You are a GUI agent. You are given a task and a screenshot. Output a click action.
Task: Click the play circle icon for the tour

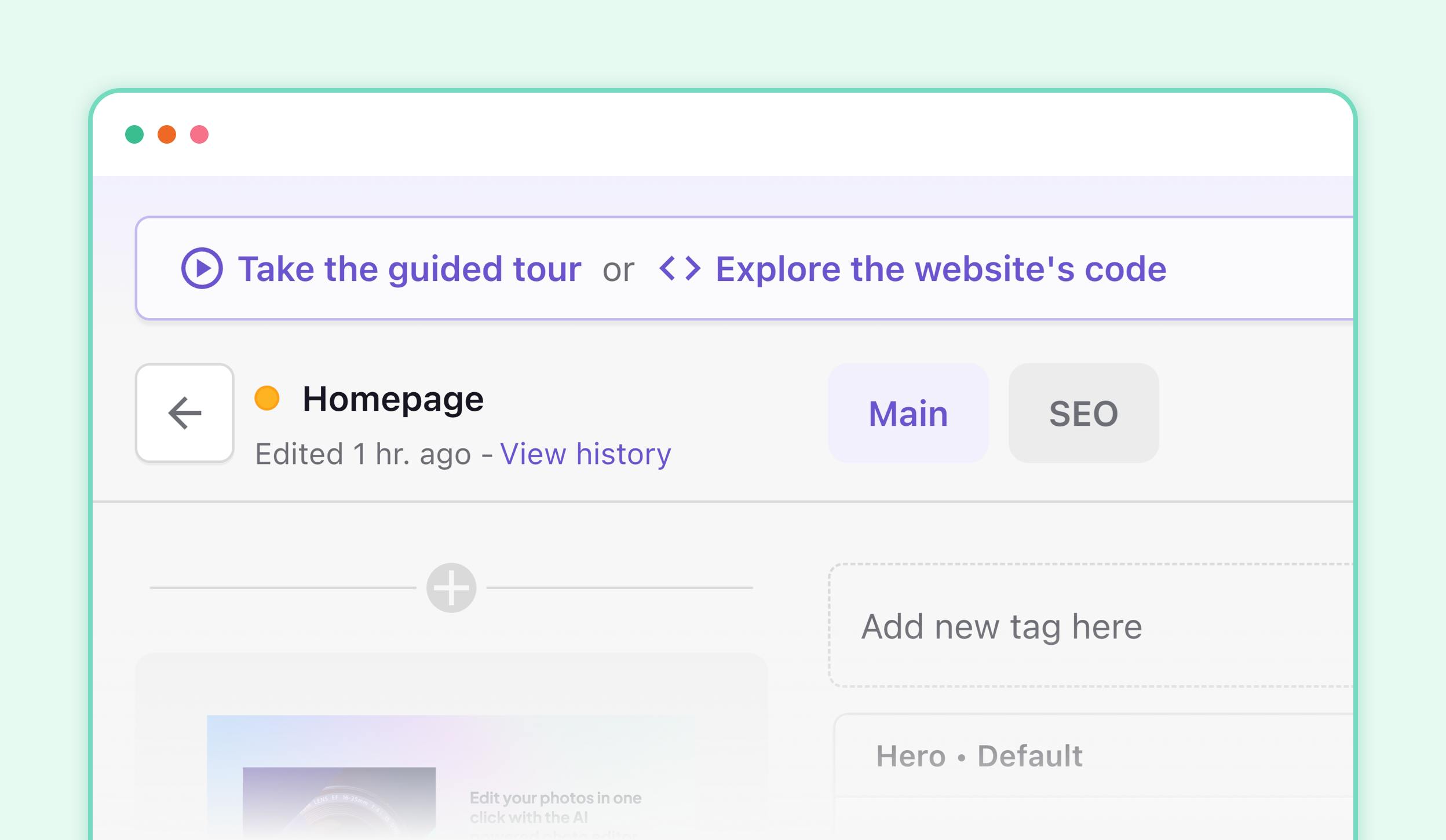click(x=202, y=268)
